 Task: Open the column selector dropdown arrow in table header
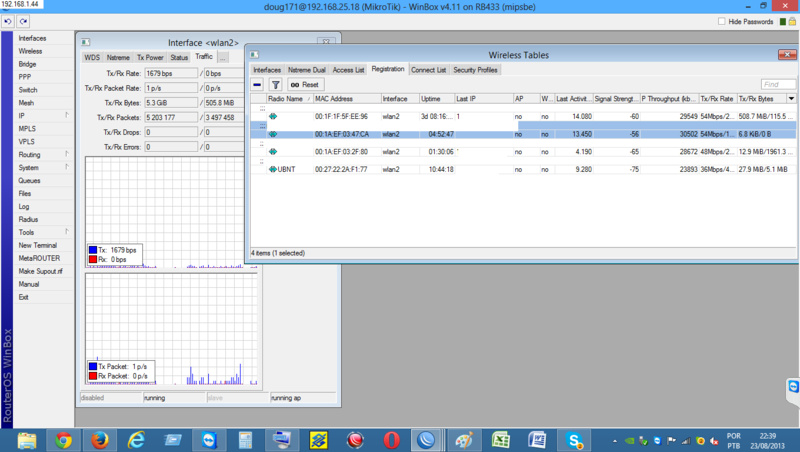coord(791,99)
